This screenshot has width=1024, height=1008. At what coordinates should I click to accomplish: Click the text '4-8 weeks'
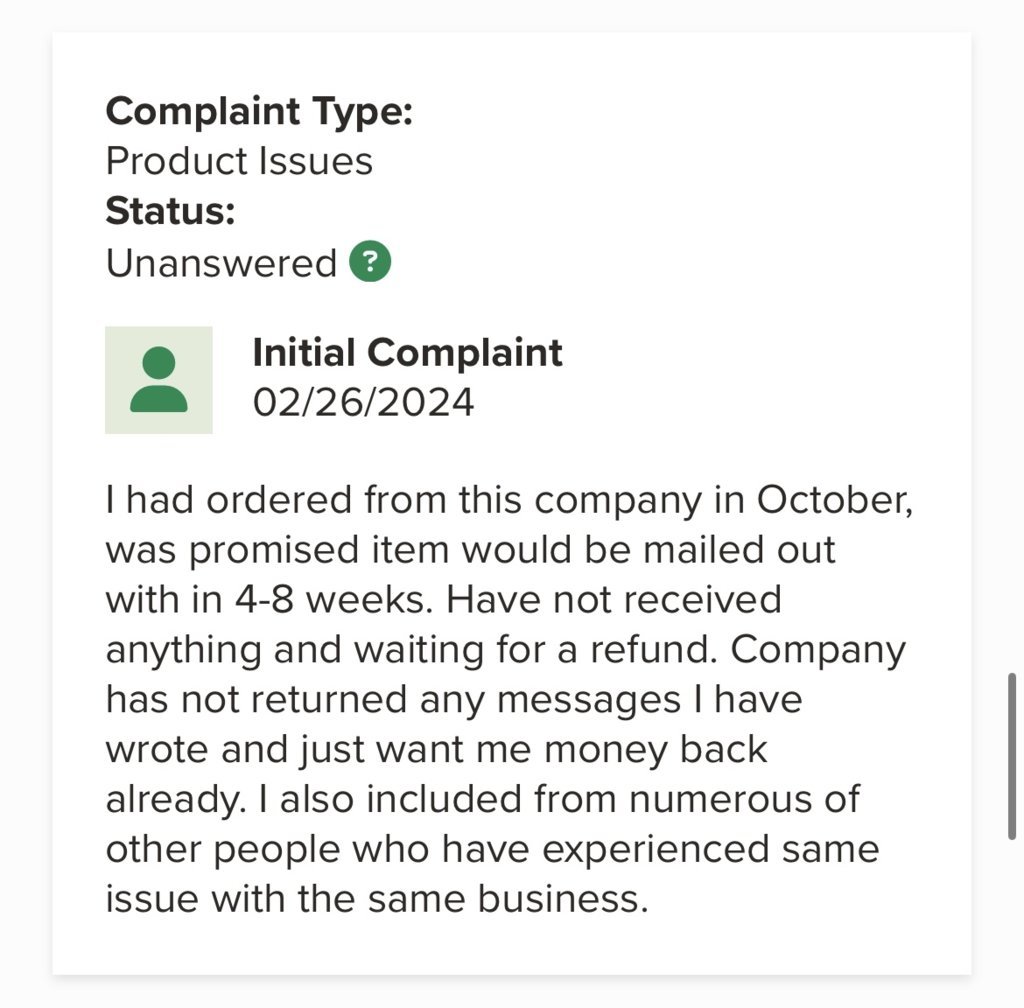pos(329,600)
